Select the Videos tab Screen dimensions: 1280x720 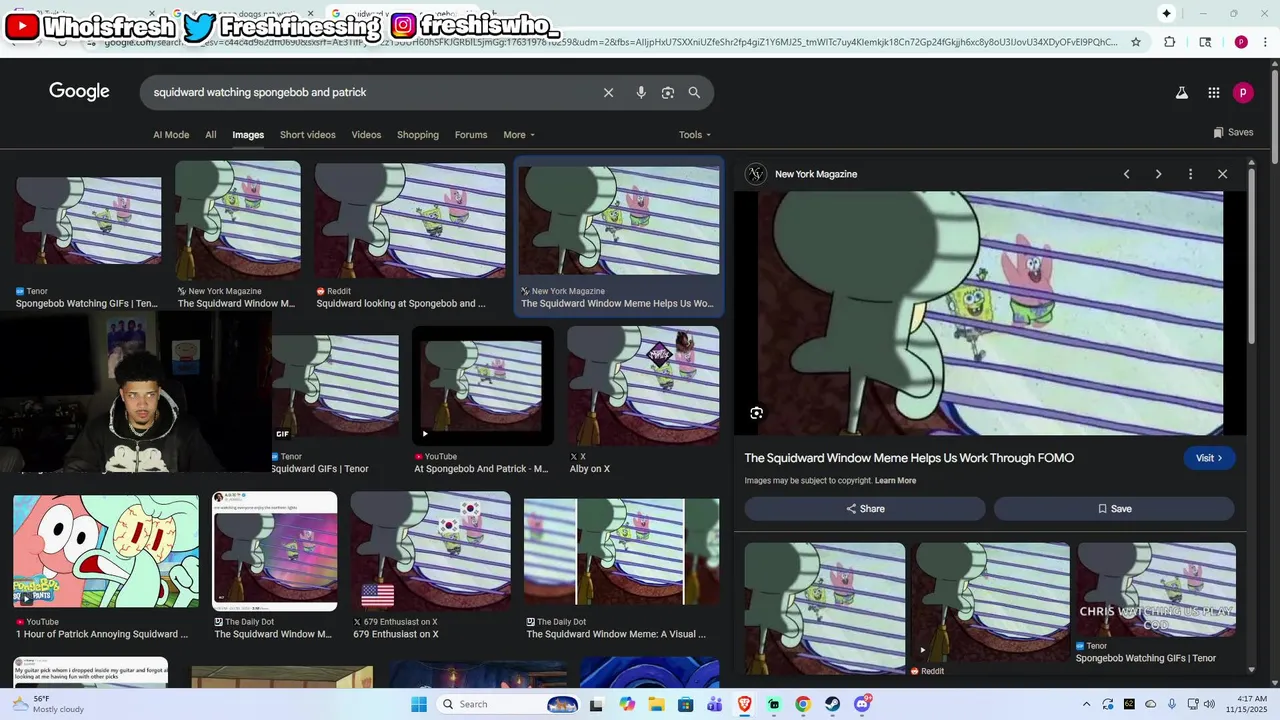[366, 135]
